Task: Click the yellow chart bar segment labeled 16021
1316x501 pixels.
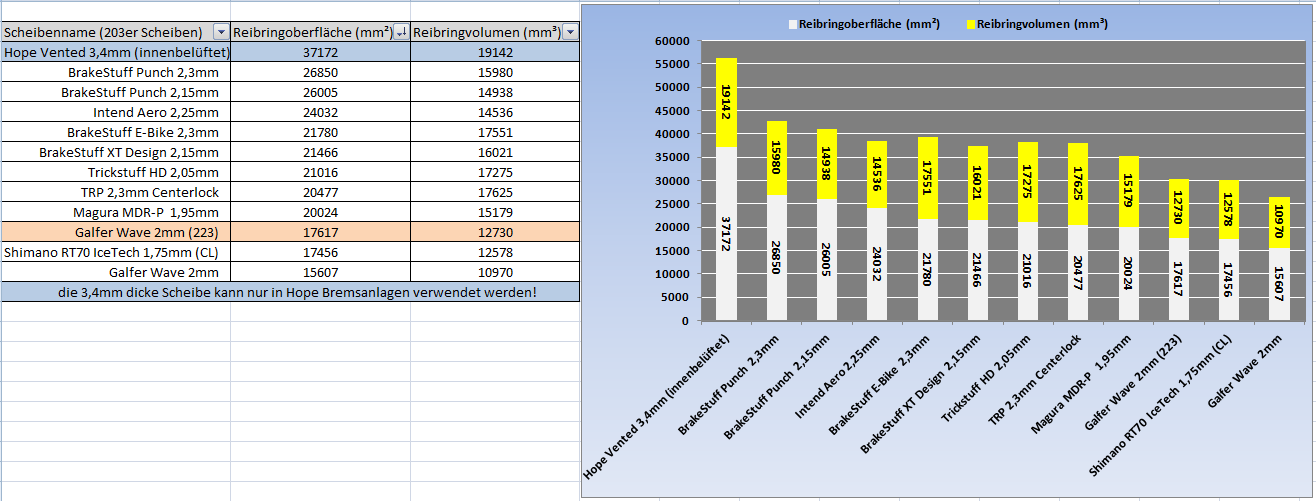Action: click(977, 184)
